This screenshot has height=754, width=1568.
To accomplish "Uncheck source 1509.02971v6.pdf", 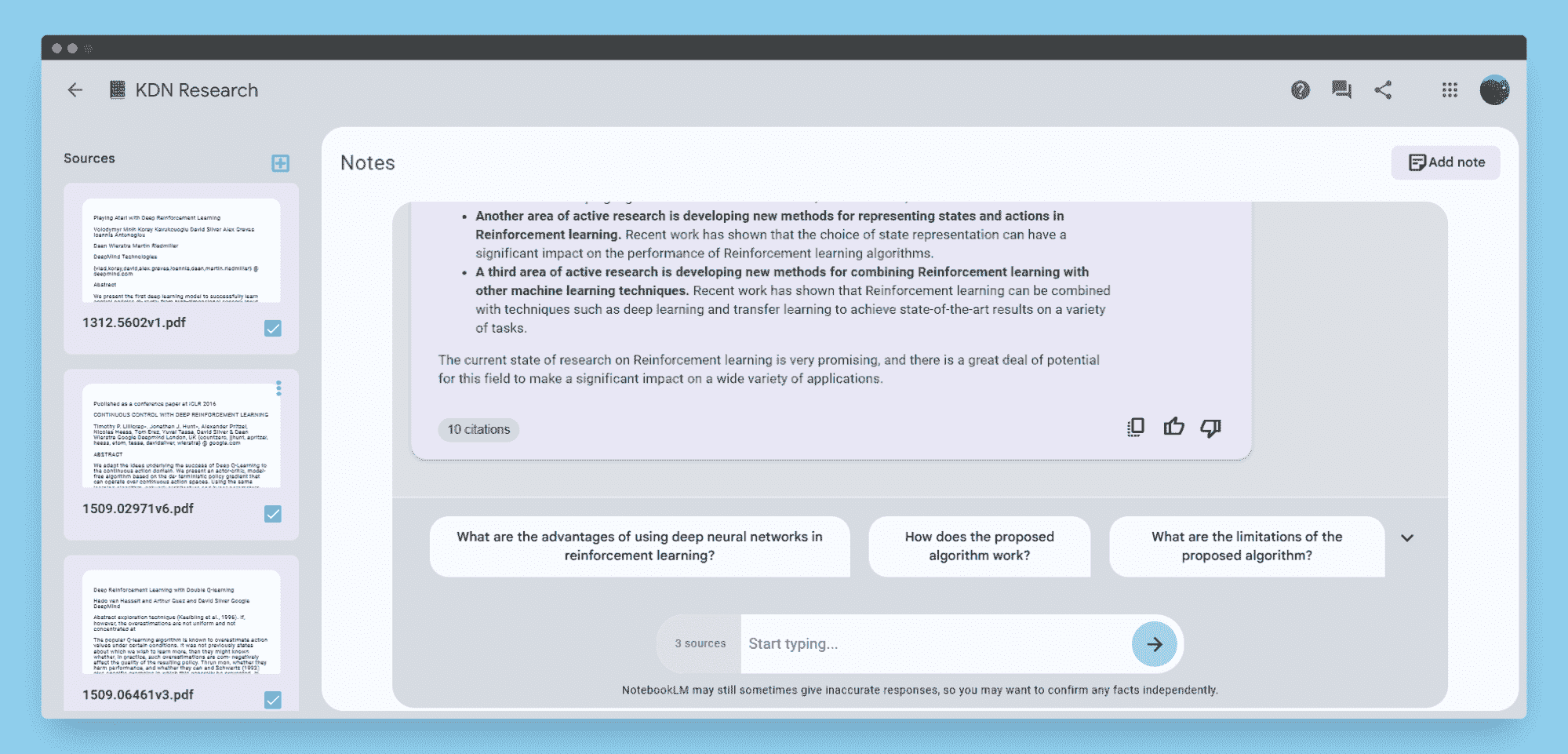I will point(273,514).
